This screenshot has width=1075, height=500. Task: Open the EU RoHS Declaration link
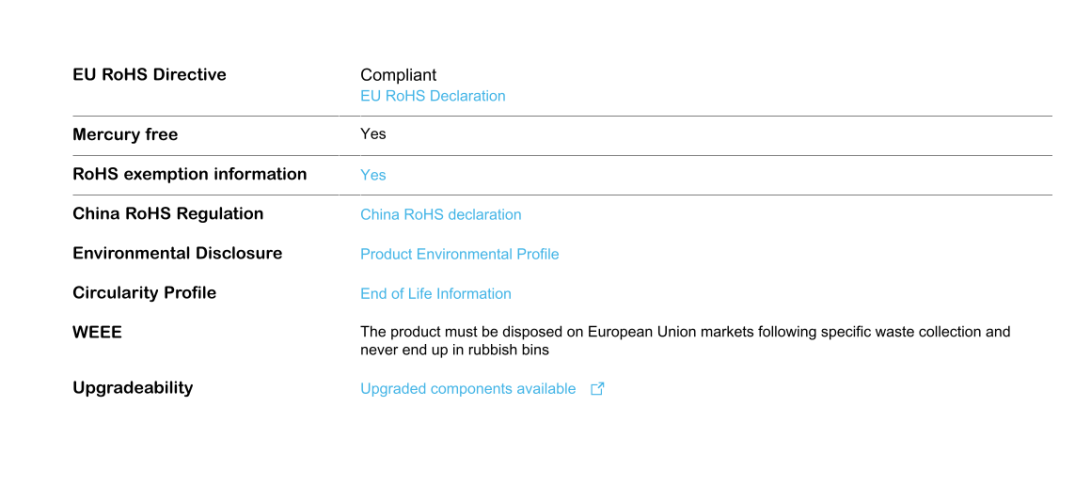point(432,96)
